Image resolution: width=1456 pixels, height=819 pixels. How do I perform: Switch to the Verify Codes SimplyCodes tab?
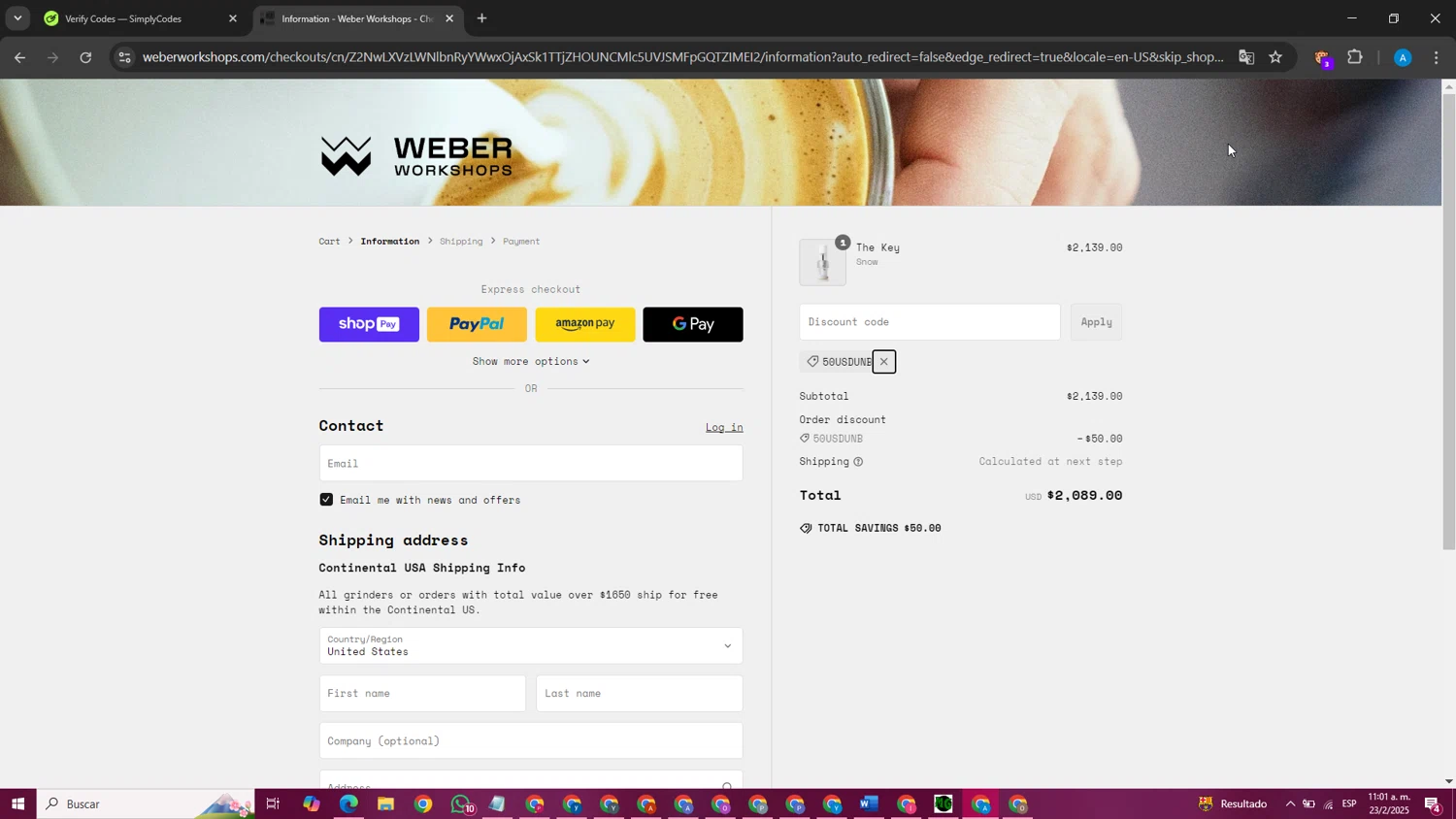136,18
